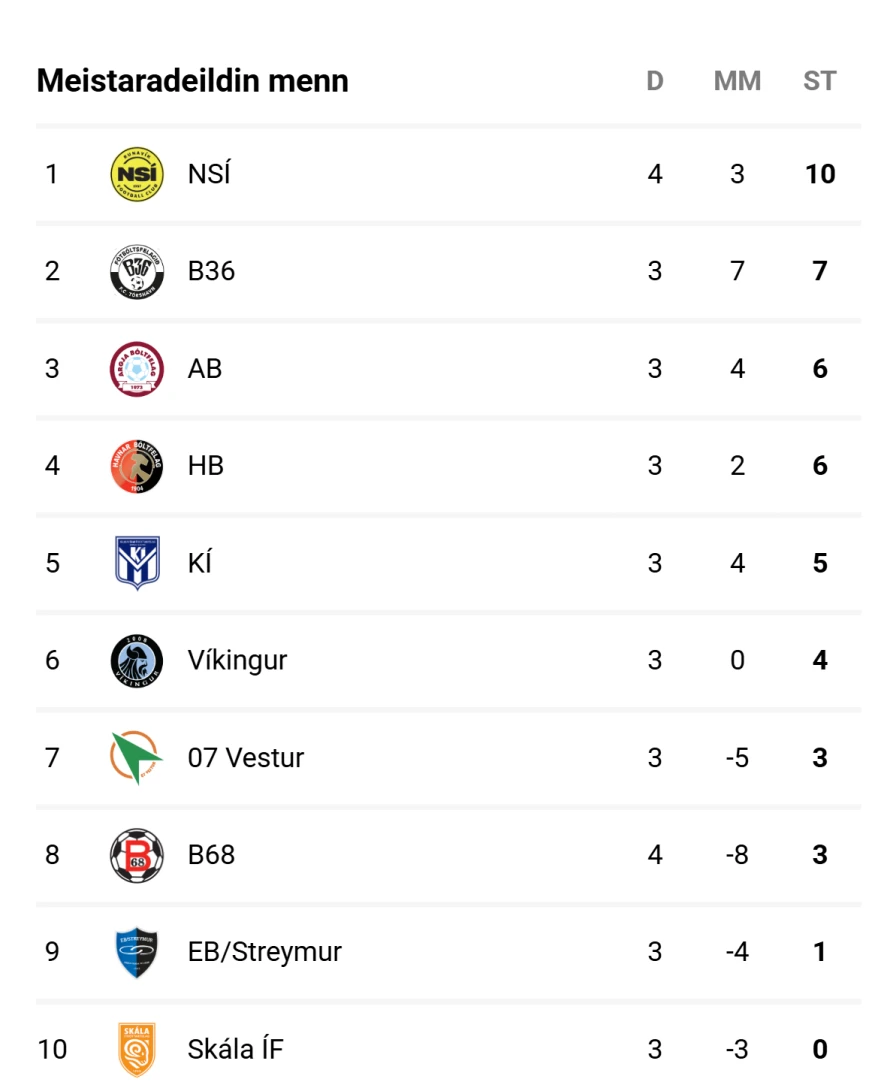Select NSÍ's 10 points value

[x=820, y=174]
